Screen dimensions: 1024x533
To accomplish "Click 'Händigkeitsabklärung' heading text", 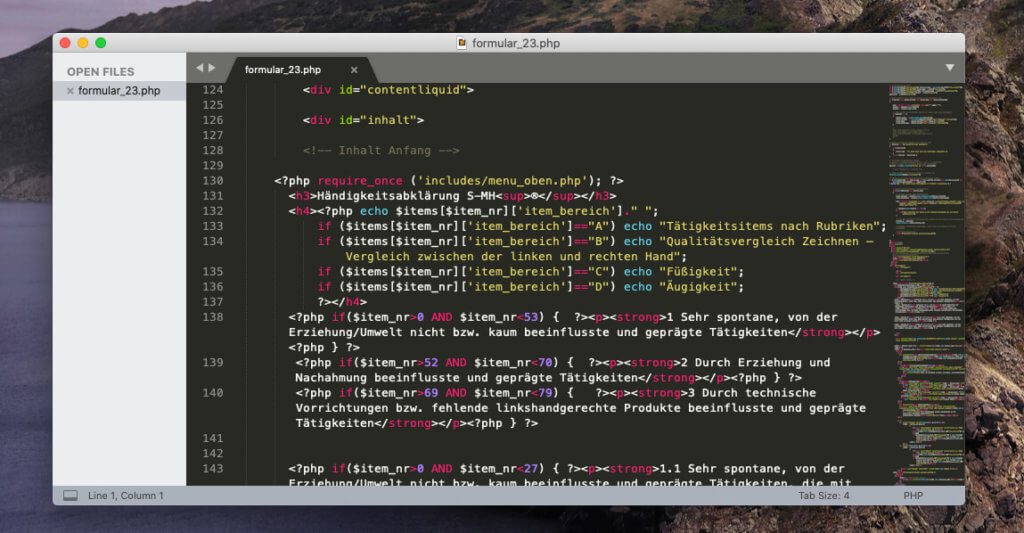I will point(388,196).
